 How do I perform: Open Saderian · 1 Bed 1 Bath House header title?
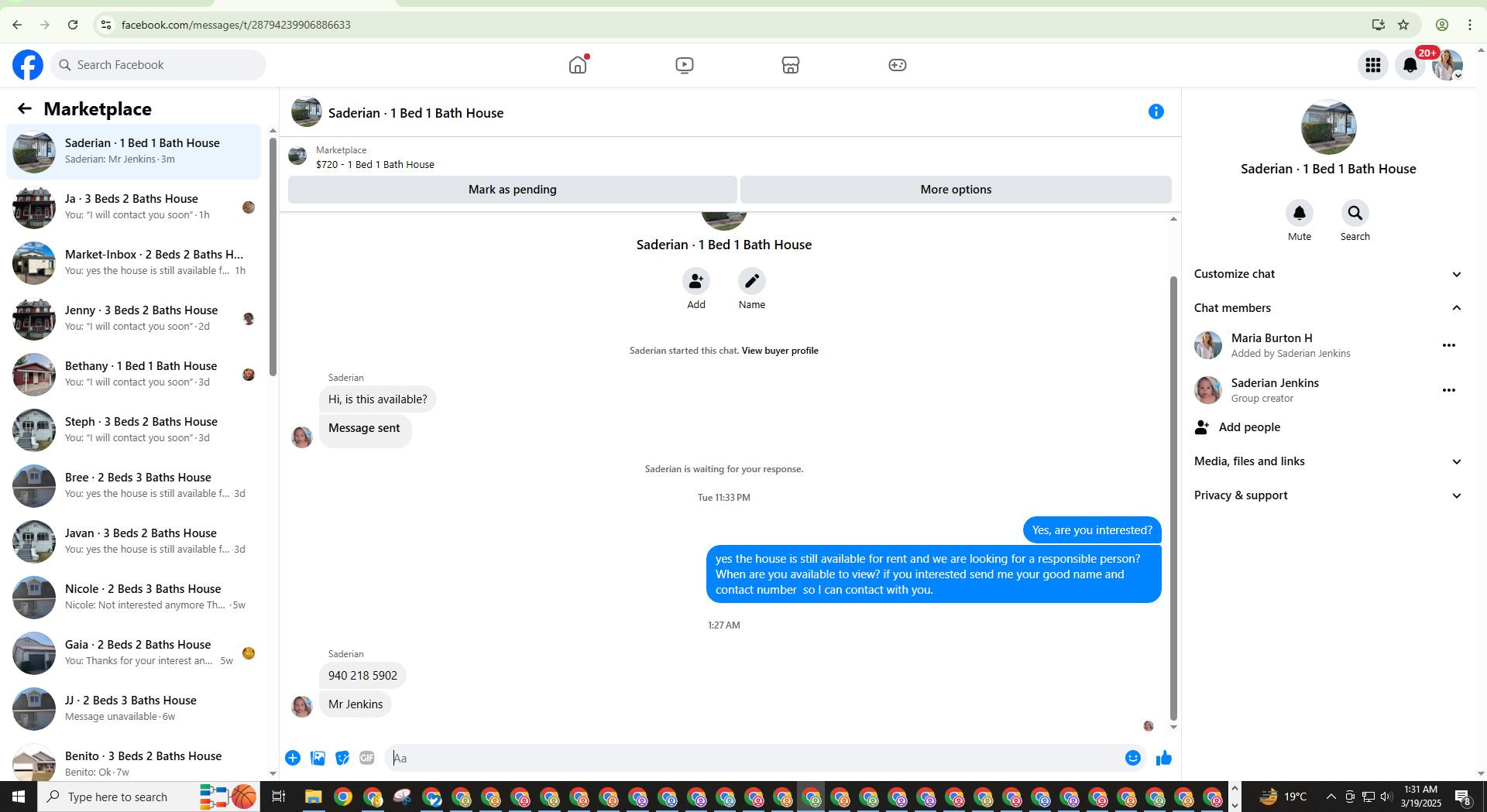pyautogui.click(x=416, y=113)
